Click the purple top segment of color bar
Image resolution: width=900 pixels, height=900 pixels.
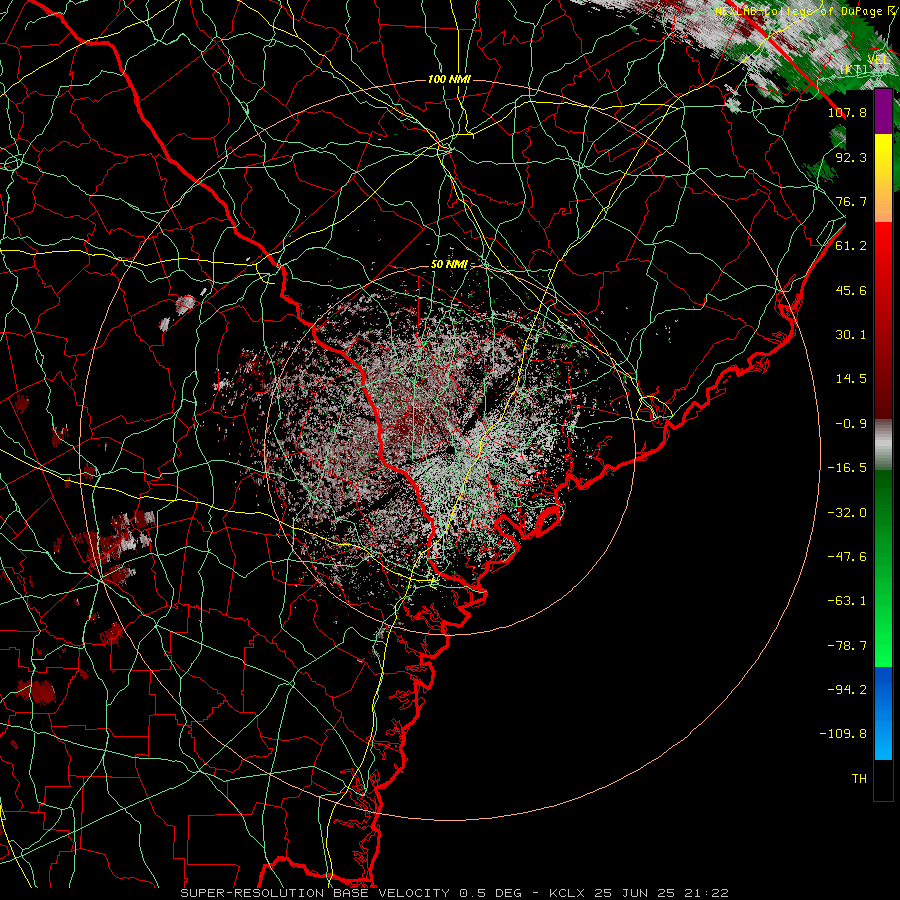tap(883, 112)
